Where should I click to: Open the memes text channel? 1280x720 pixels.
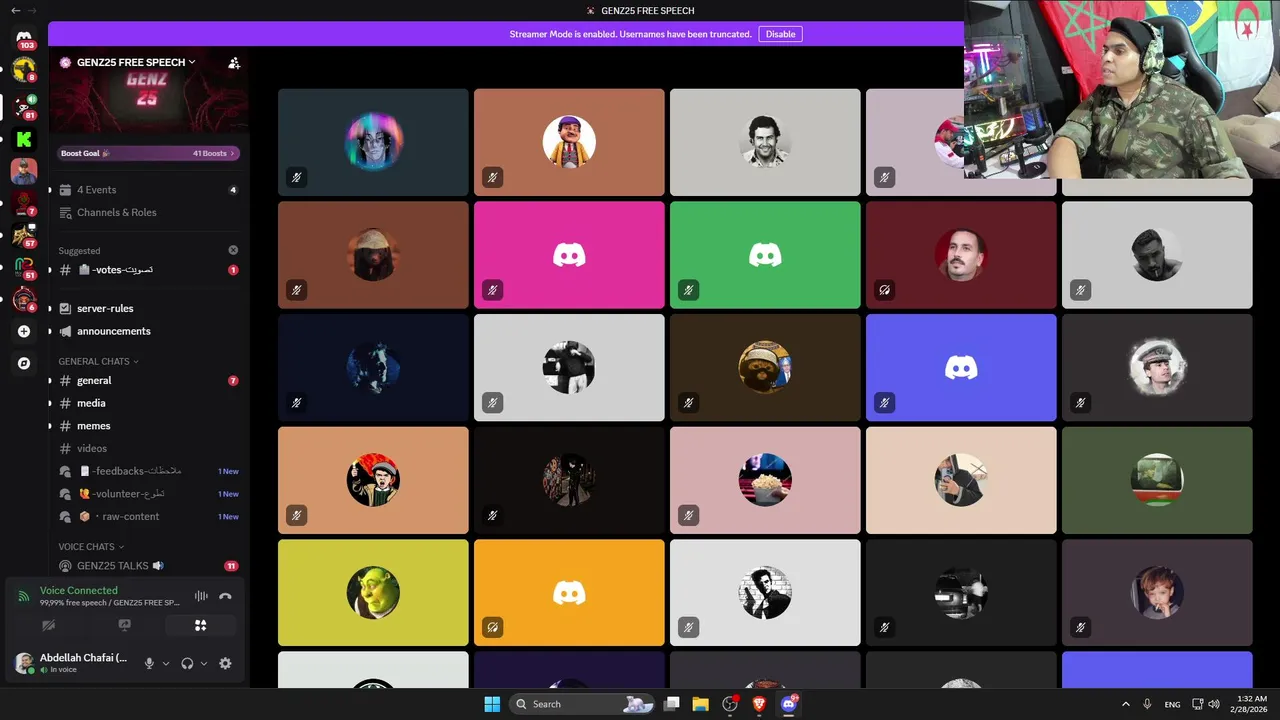pos(148,426)
